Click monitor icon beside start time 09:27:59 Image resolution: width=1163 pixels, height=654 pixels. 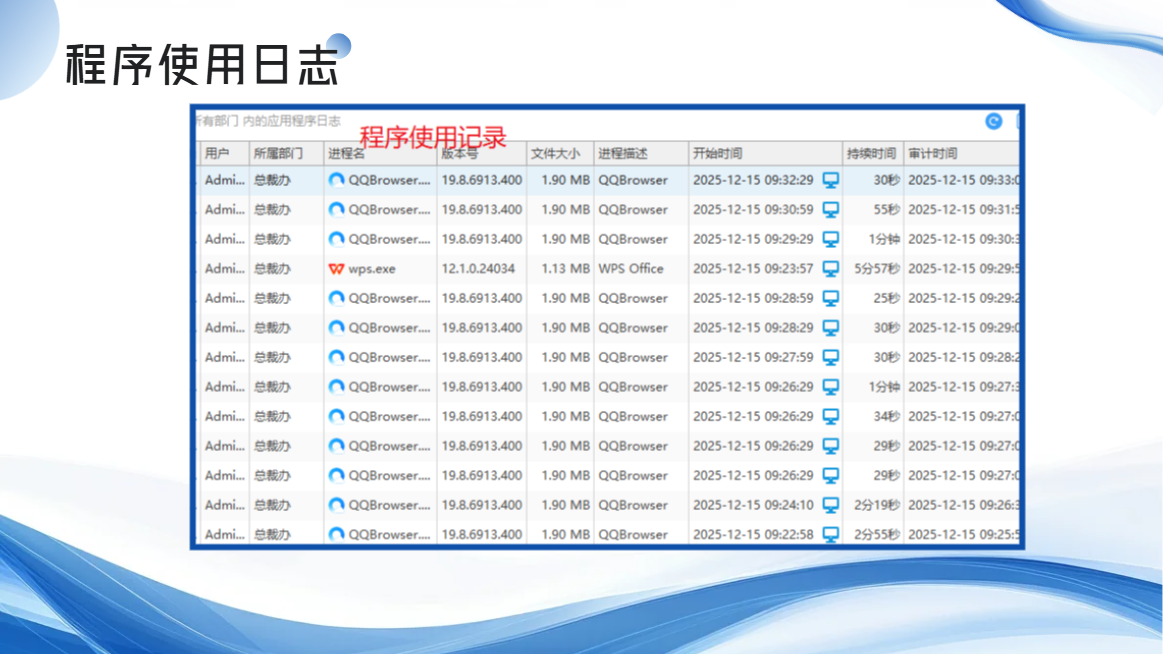(831, 357)
